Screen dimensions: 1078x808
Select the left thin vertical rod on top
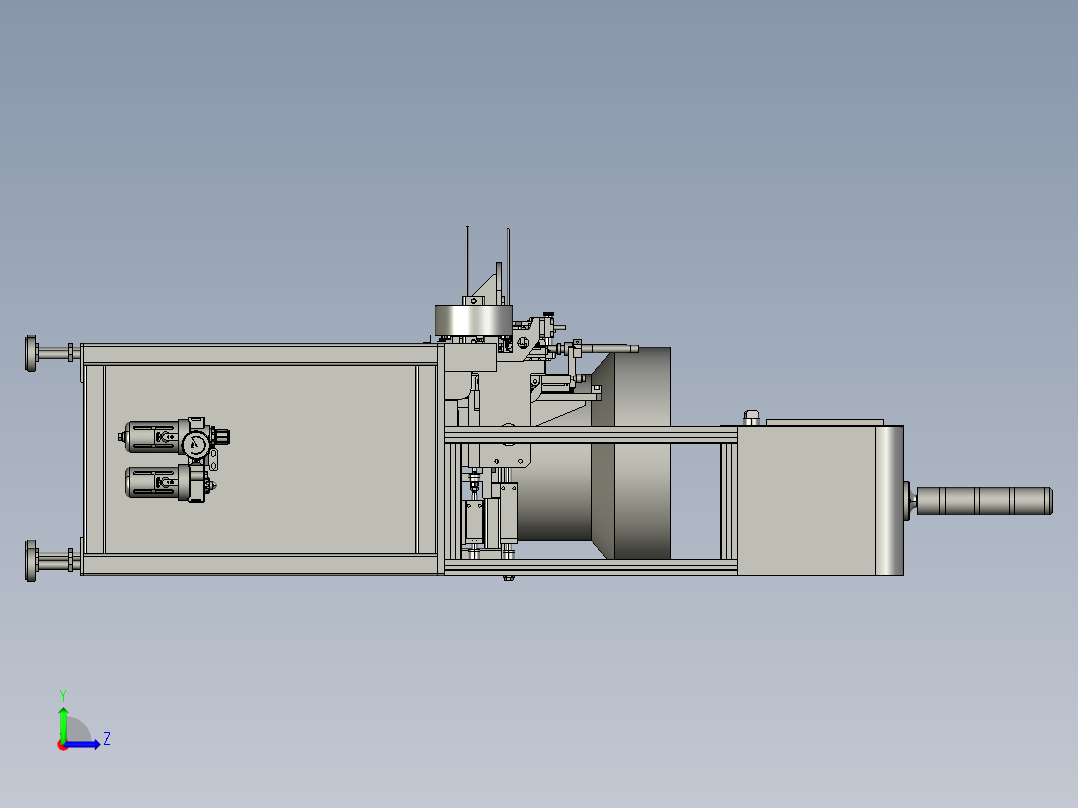click(x=468, y=261)
